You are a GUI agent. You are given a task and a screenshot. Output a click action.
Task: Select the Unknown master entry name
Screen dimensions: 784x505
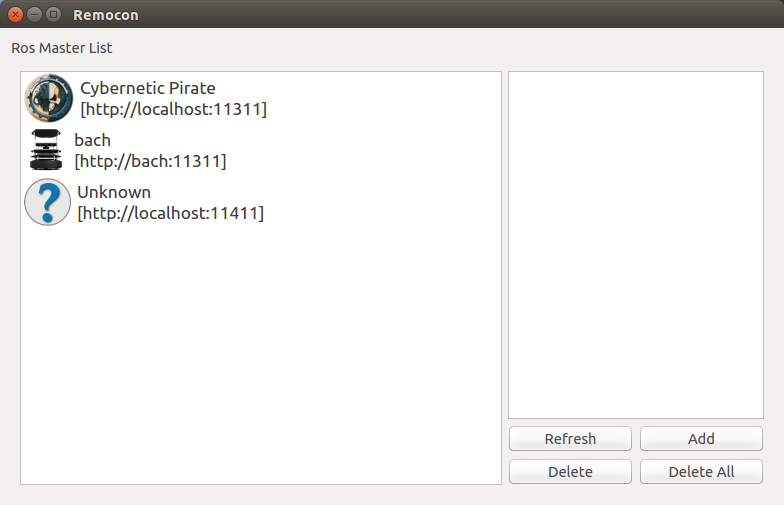114,192
